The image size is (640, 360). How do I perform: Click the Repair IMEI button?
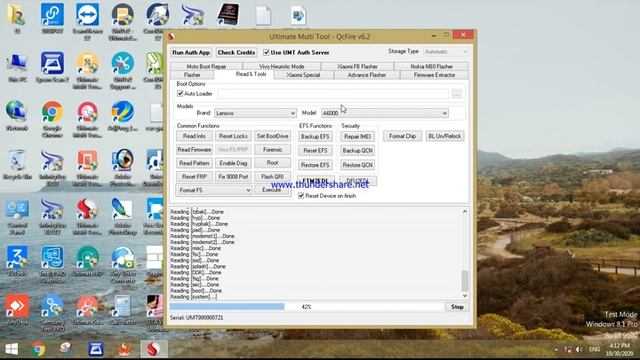tap(358, 136)
